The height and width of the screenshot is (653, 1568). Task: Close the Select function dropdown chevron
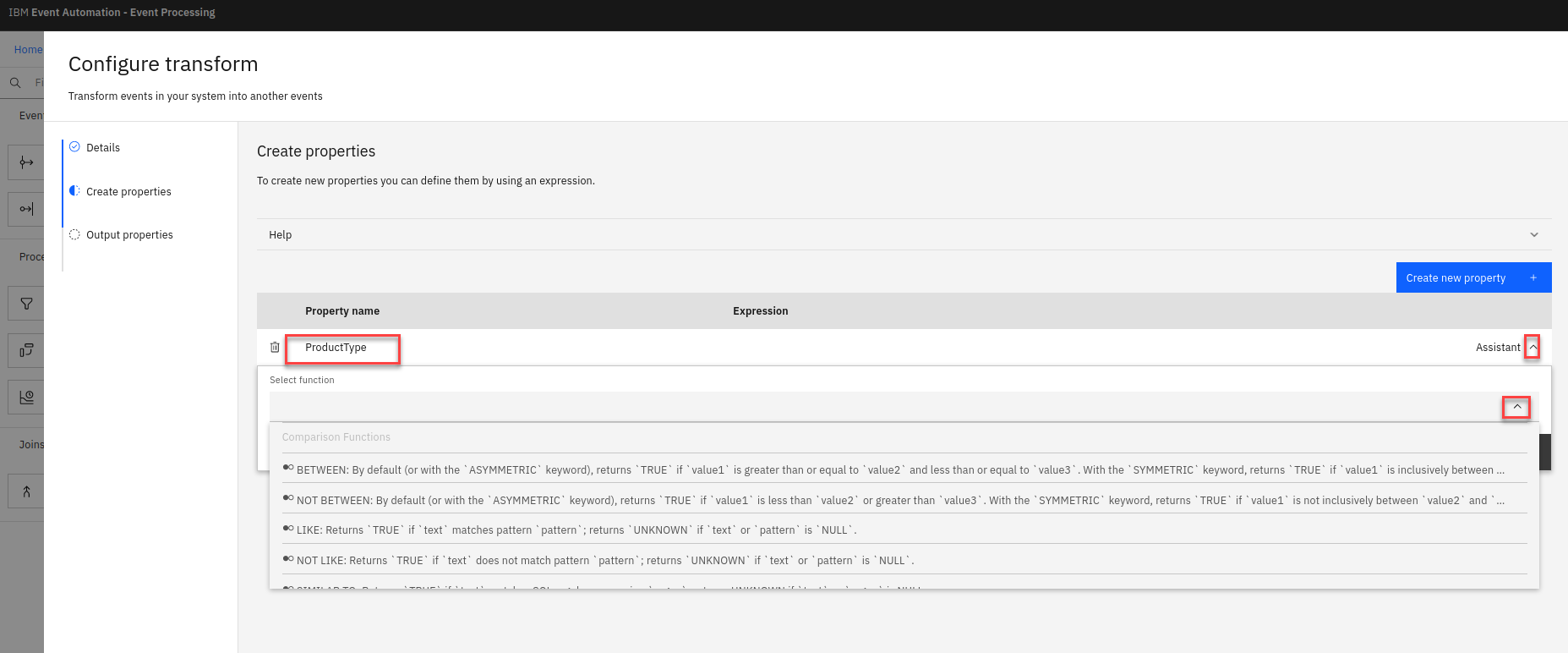[1516, 407]
